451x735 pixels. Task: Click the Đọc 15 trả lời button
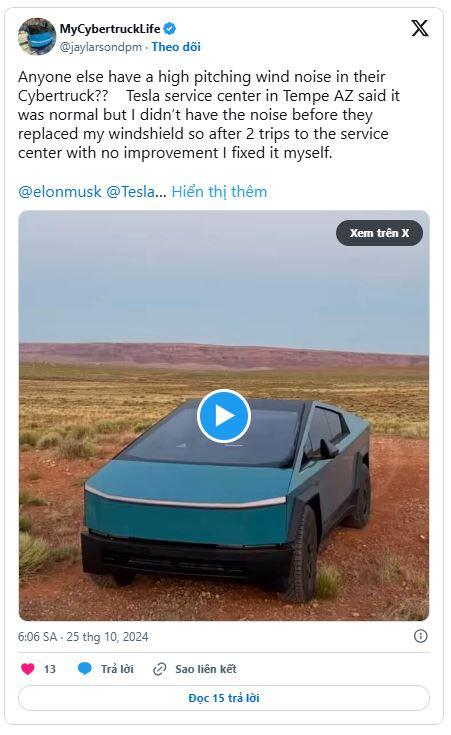point(224,698)
